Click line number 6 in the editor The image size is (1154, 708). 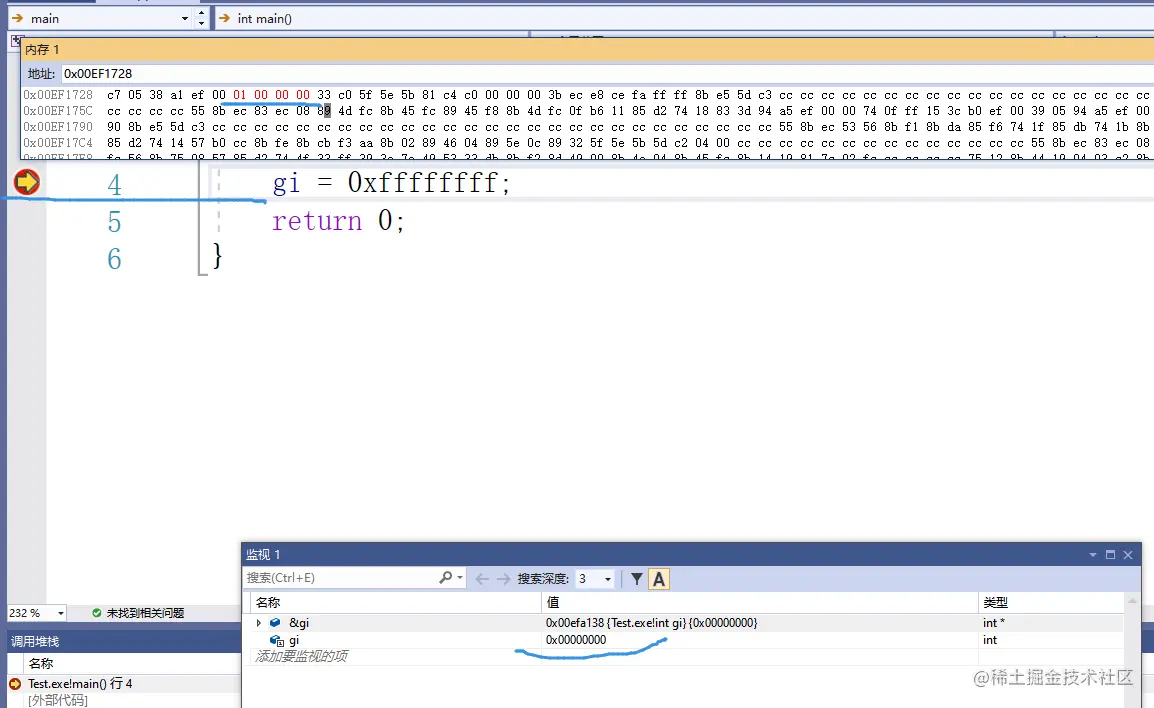[114, 258]
